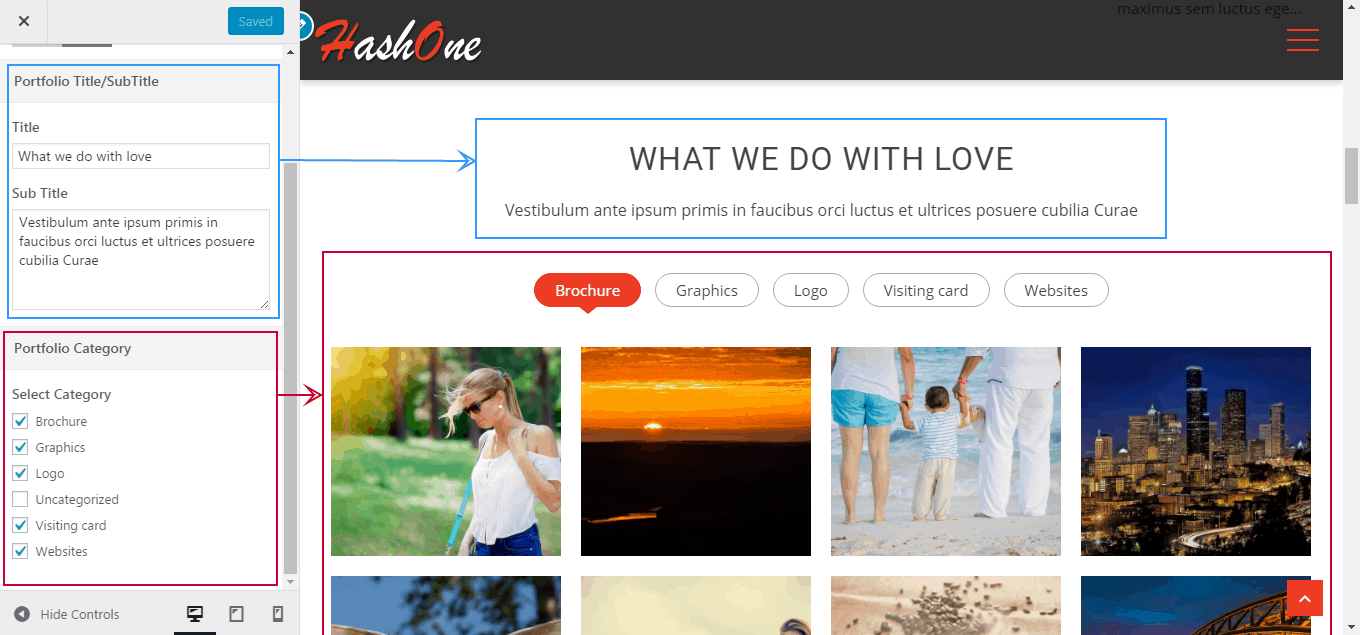The height and width of the screenshot is (635, 1360).
Task: Uncheck the Brochure category checkbox
Action: [20, 421]
